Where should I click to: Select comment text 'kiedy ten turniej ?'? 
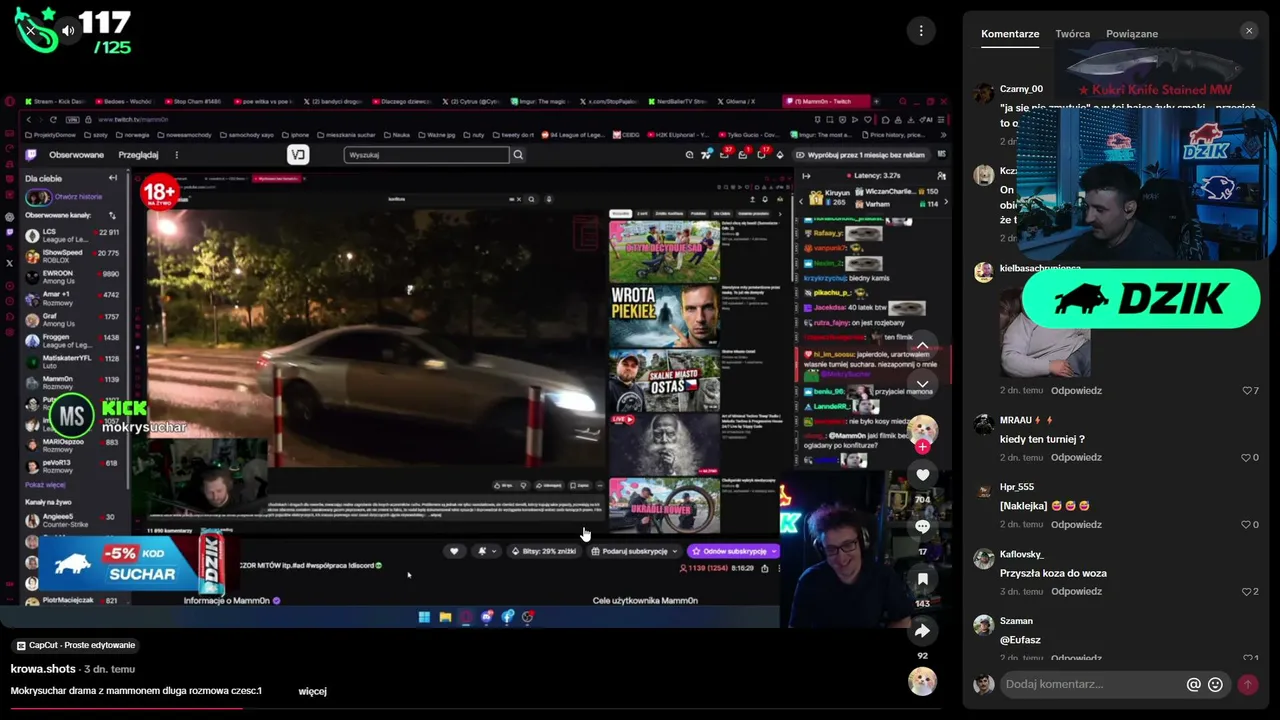click(1042, 439)
